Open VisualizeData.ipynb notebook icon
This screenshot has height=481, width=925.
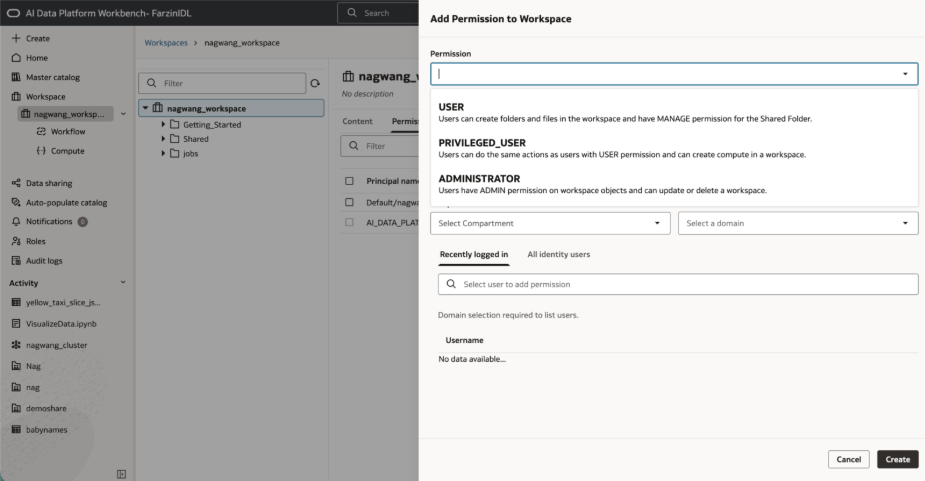click(x=16, y=323)
